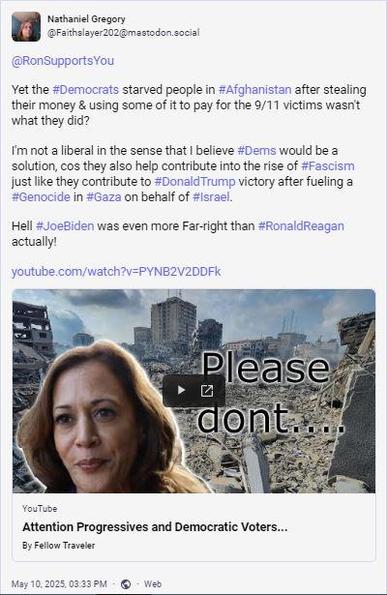Open the @RonSupportsYou mention
The image size is (387, 595).
(x=63, y=61)
